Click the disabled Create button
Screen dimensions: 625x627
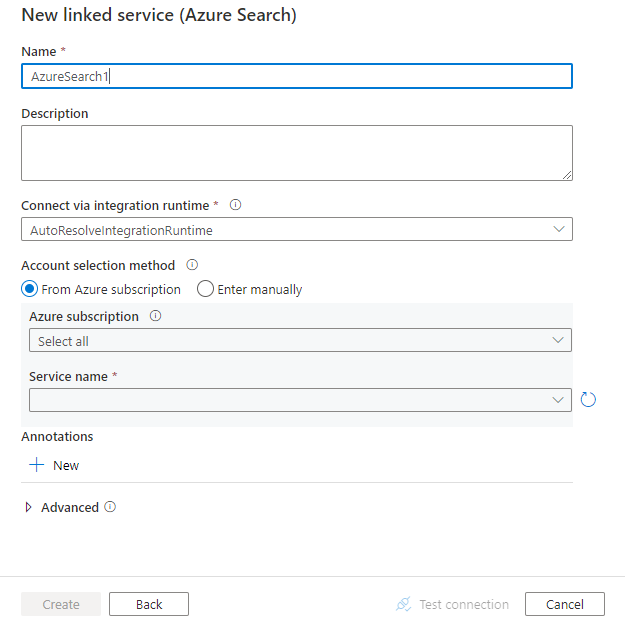[x=61, y=604]
